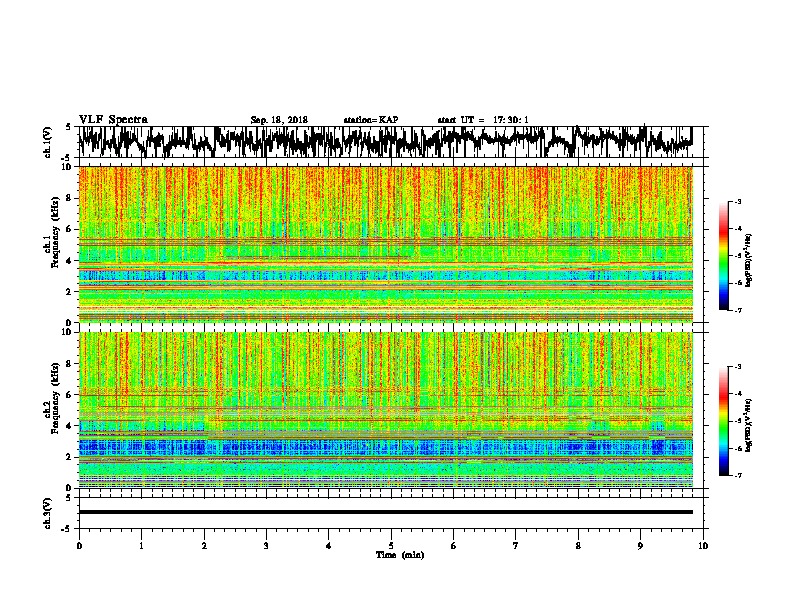Viewport: 792px width, 612px height.
Task: Click the ch.2 spectrogram color scale bar
Action: coord(724,421)
